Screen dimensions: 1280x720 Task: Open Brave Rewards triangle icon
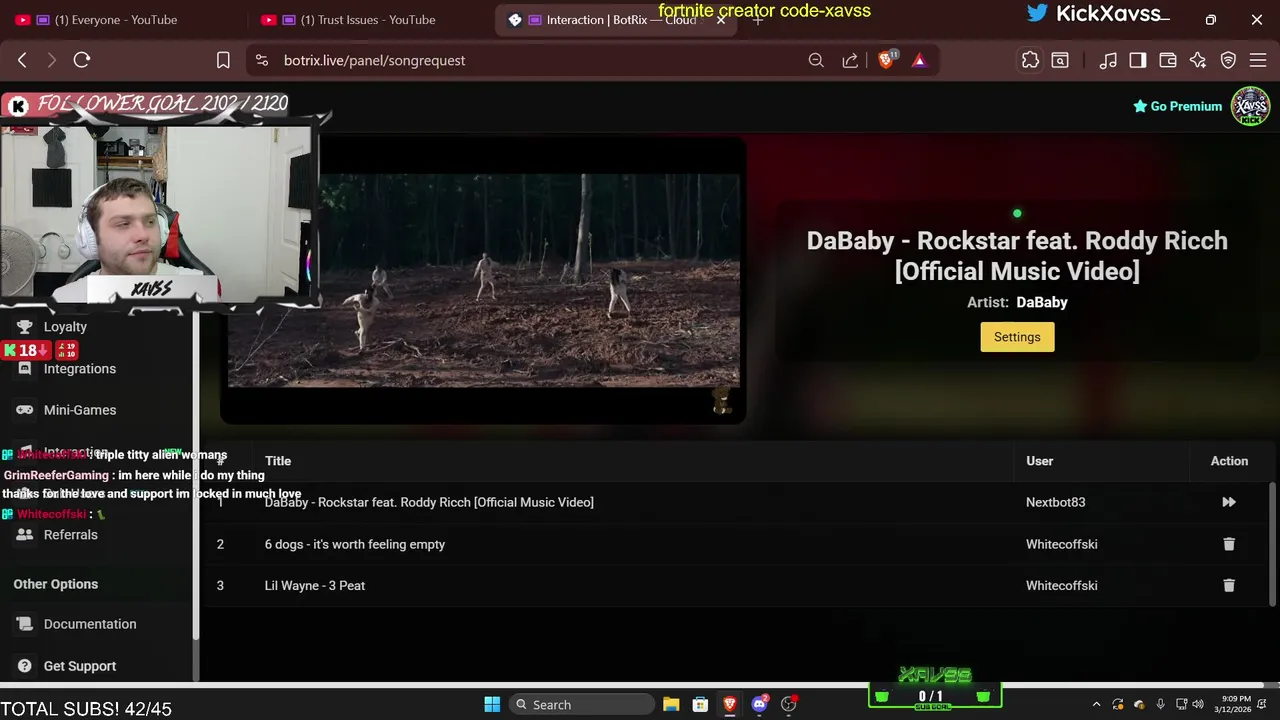click(x=919, y=60)
